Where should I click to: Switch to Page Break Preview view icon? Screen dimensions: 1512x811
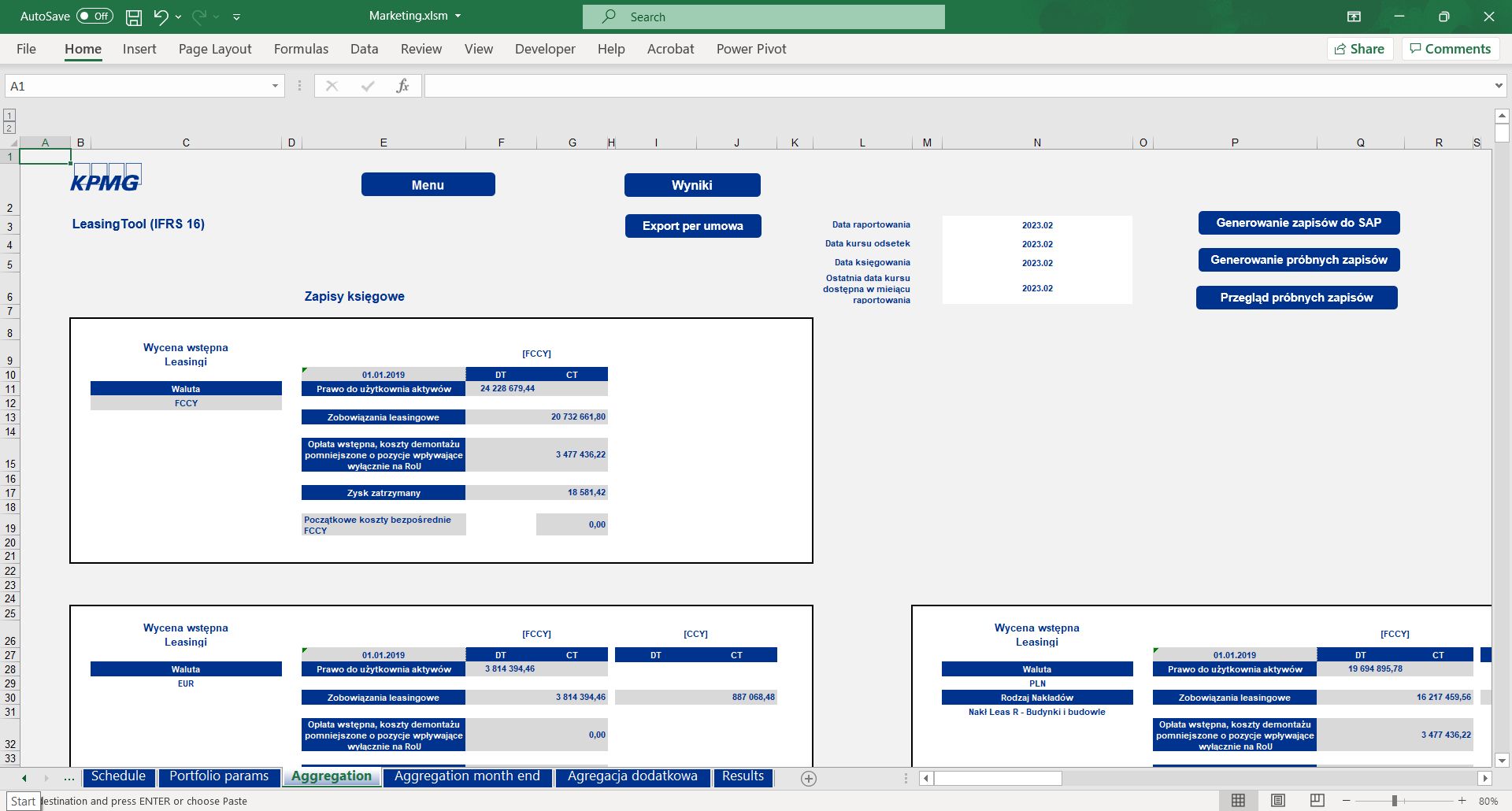pyautogui.click(x=1317, y=800)
